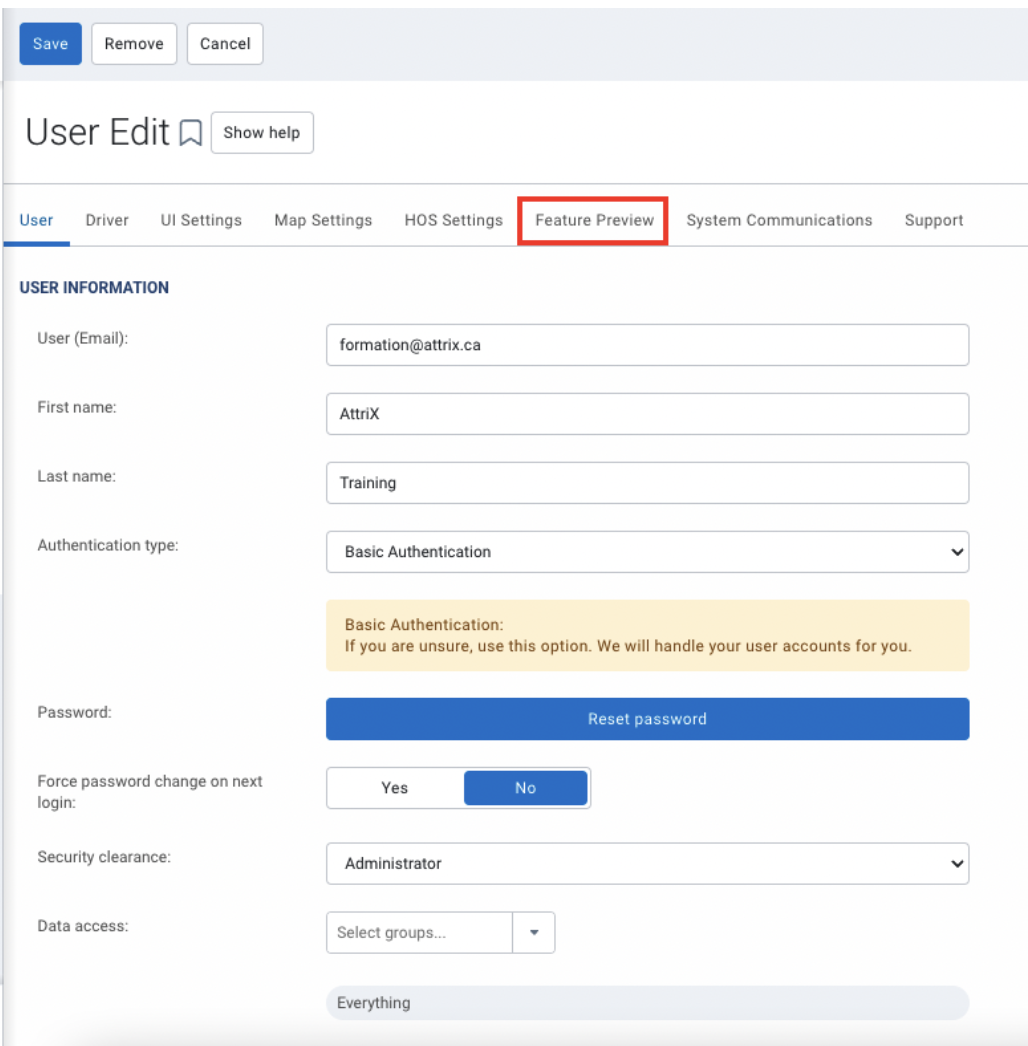
Task: Select Yes for force password change
Action: pyautogui.click(x=395, y=788)
